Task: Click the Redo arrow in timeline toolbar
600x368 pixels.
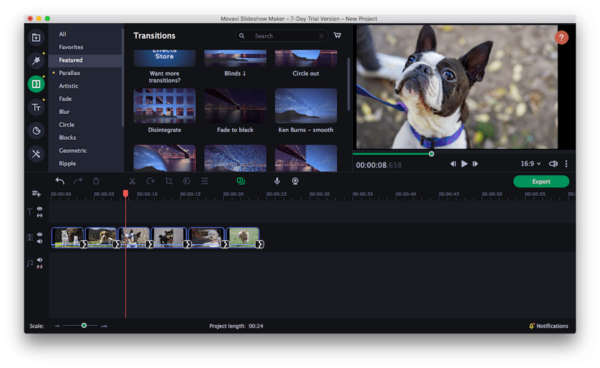Action: (x=78, y=181)
